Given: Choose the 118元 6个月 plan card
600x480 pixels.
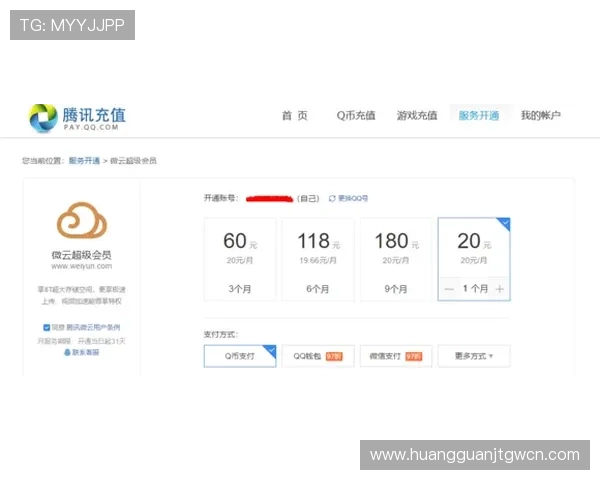Looking at the screenshot, I should pyautogui.click(x=318, y=260).
